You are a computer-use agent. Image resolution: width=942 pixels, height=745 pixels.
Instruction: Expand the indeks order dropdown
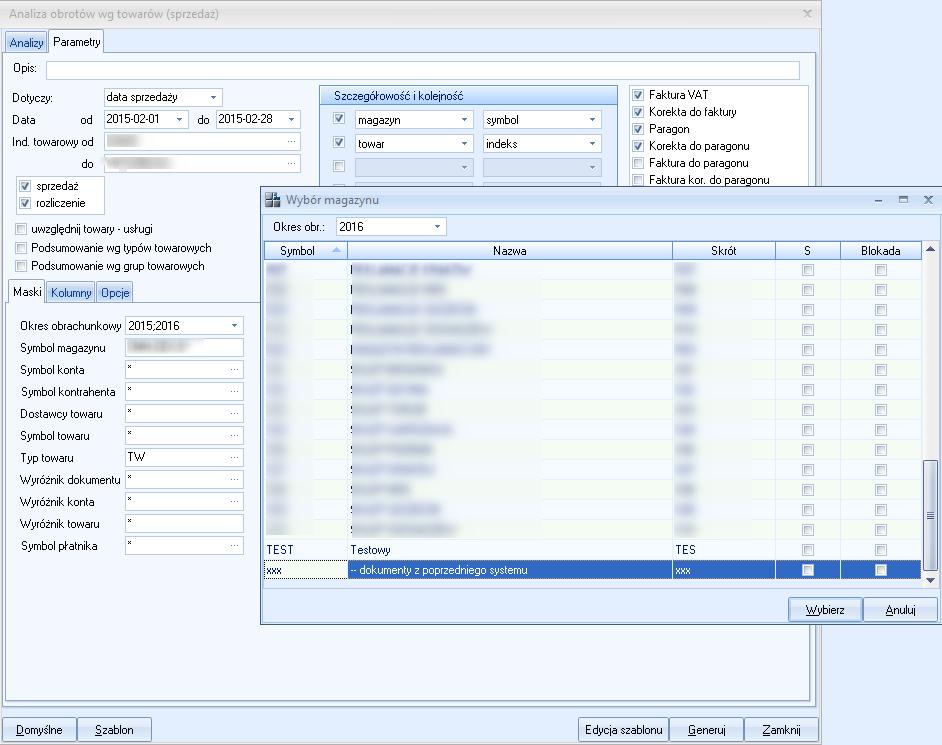click(592, 144)
